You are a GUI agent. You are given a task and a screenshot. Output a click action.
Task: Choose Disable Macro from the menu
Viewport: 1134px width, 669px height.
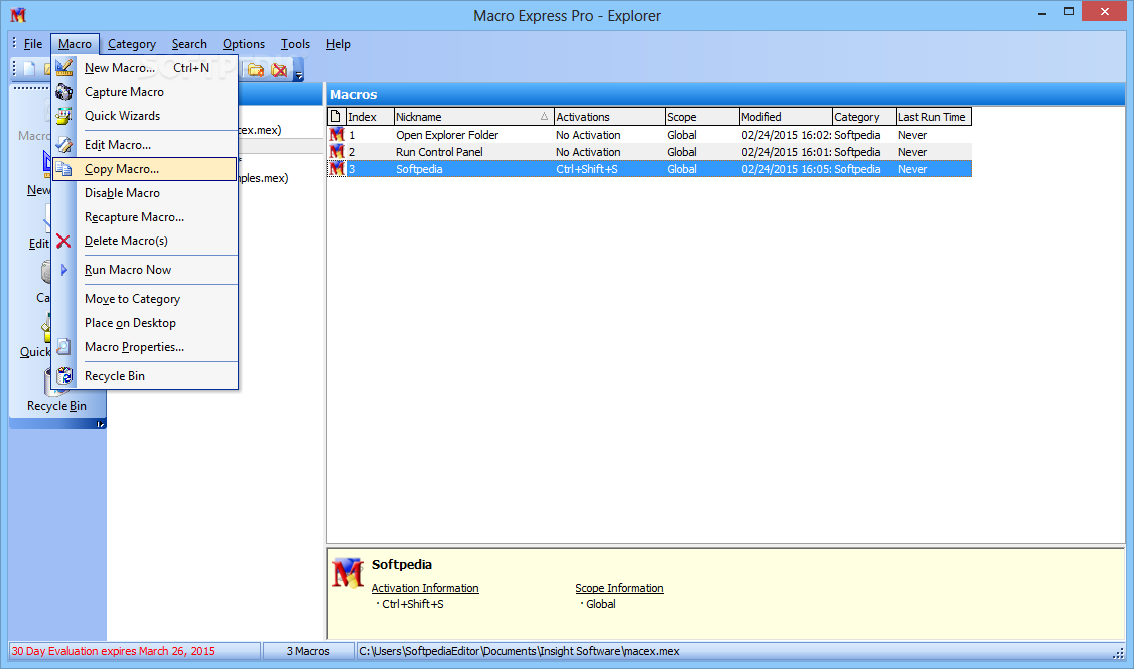tap(145, 193)
